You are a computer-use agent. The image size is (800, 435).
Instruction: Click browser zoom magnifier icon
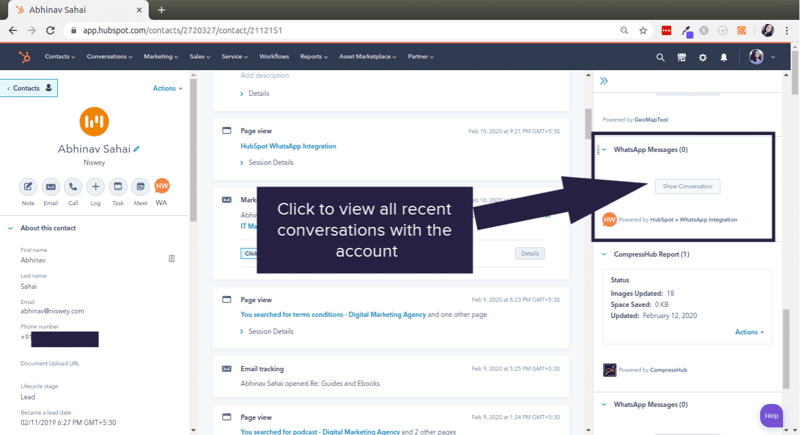pos(624,31)
